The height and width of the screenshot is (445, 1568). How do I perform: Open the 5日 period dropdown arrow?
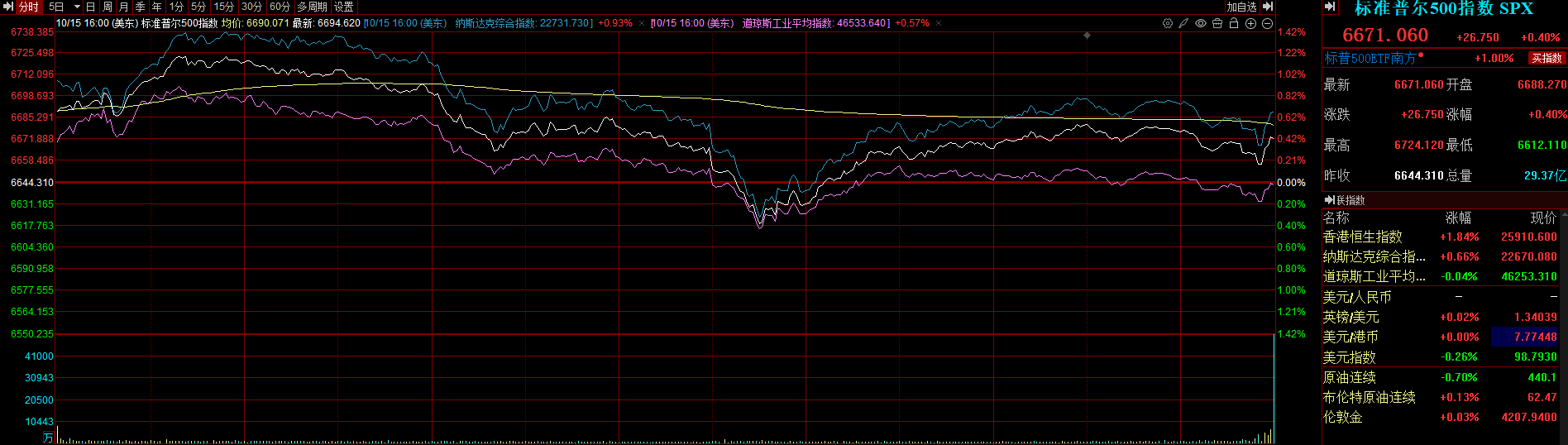point(77,7)
